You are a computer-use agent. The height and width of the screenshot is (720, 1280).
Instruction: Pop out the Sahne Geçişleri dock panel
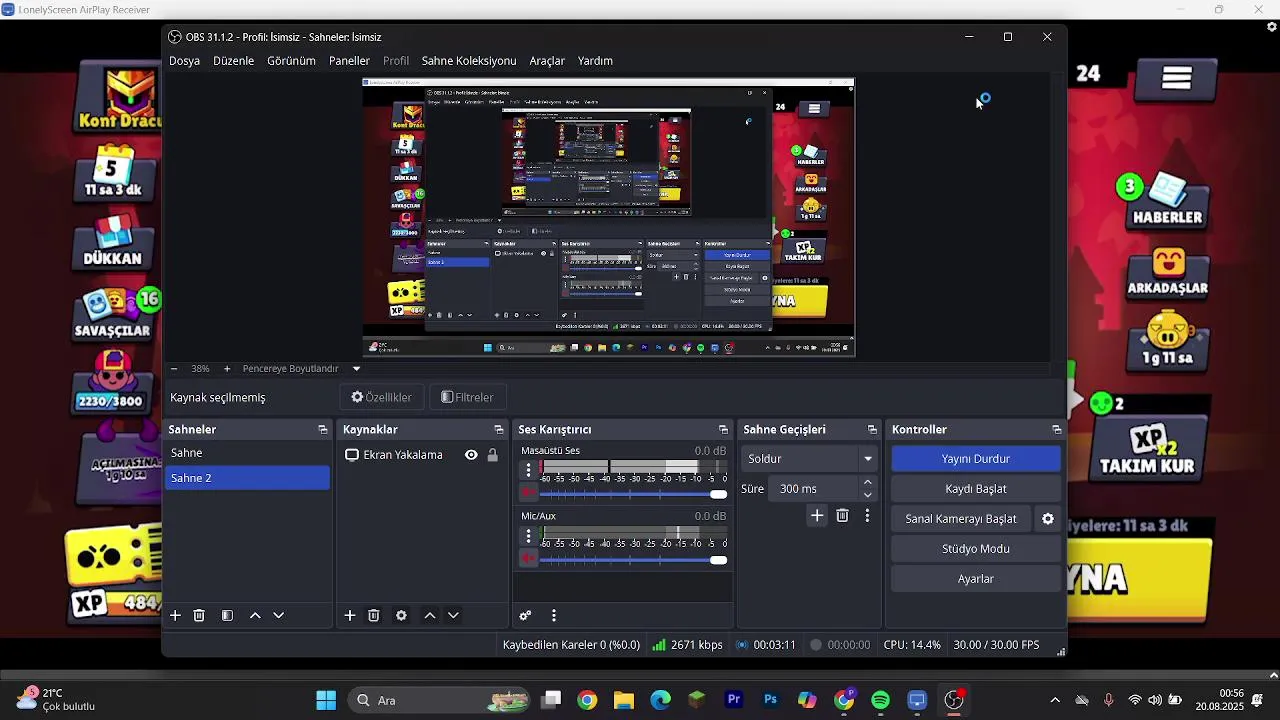pyautogui.click(x=872, y=430)
